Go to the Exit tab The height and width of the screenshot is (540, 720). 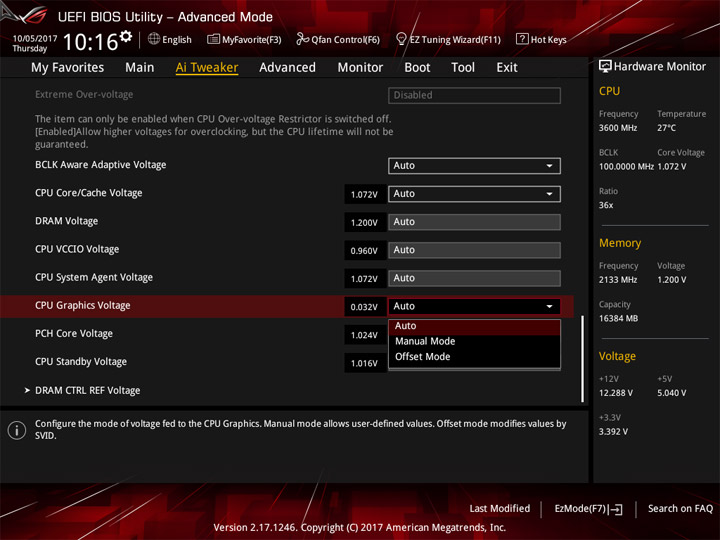(506, 68)
